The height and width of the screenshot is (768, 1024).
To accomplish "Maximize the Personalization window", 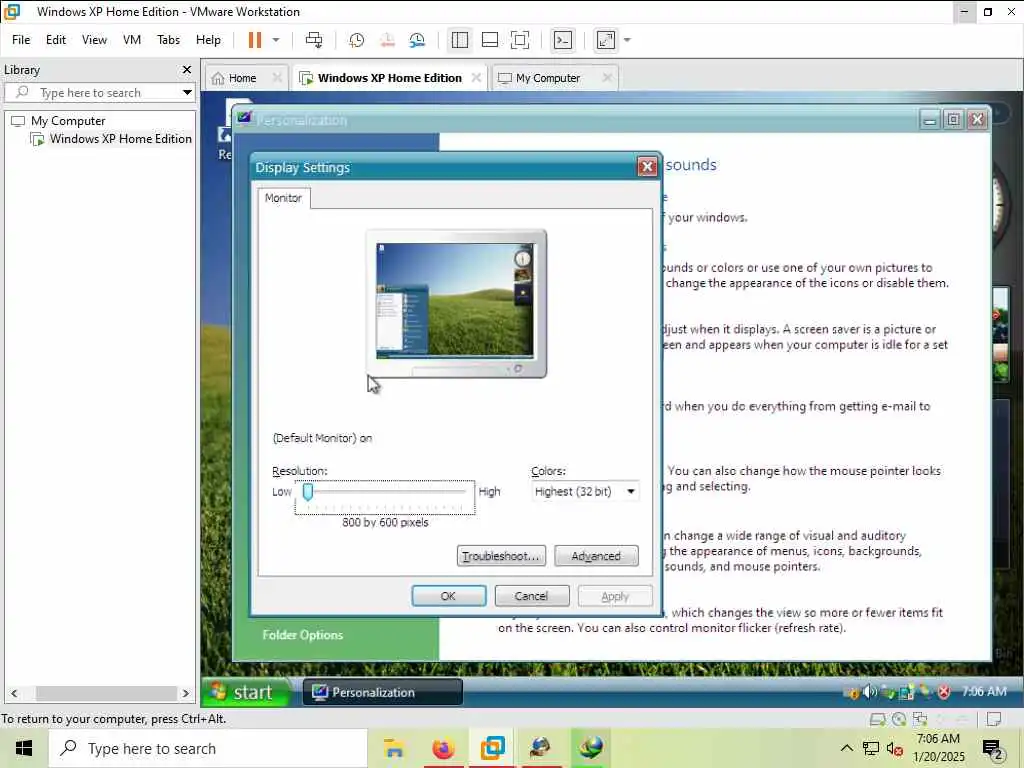I will pos(953,120).
